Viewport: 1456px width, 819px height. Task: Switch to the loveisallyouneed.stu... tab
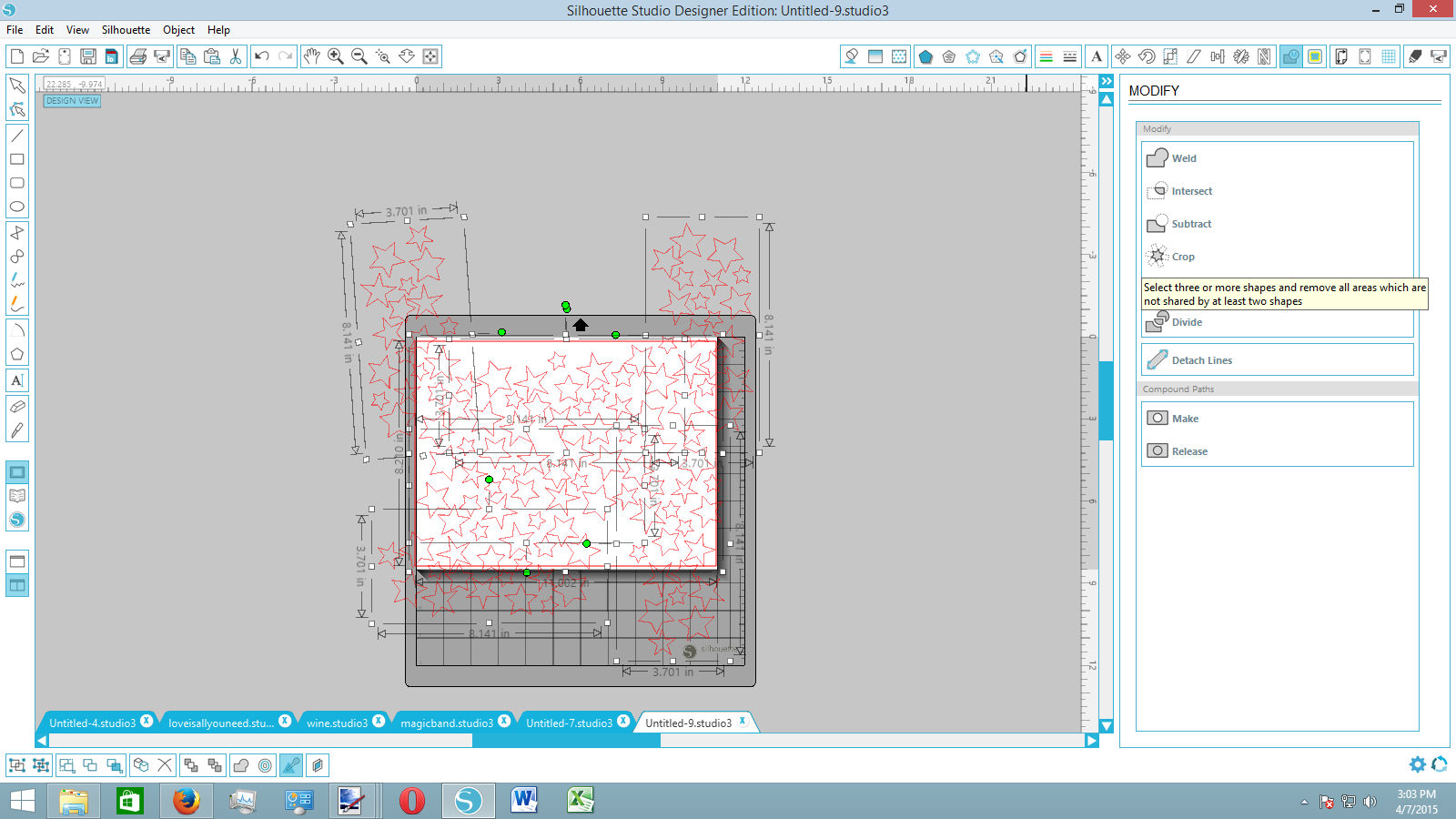[x=220, y=723]
